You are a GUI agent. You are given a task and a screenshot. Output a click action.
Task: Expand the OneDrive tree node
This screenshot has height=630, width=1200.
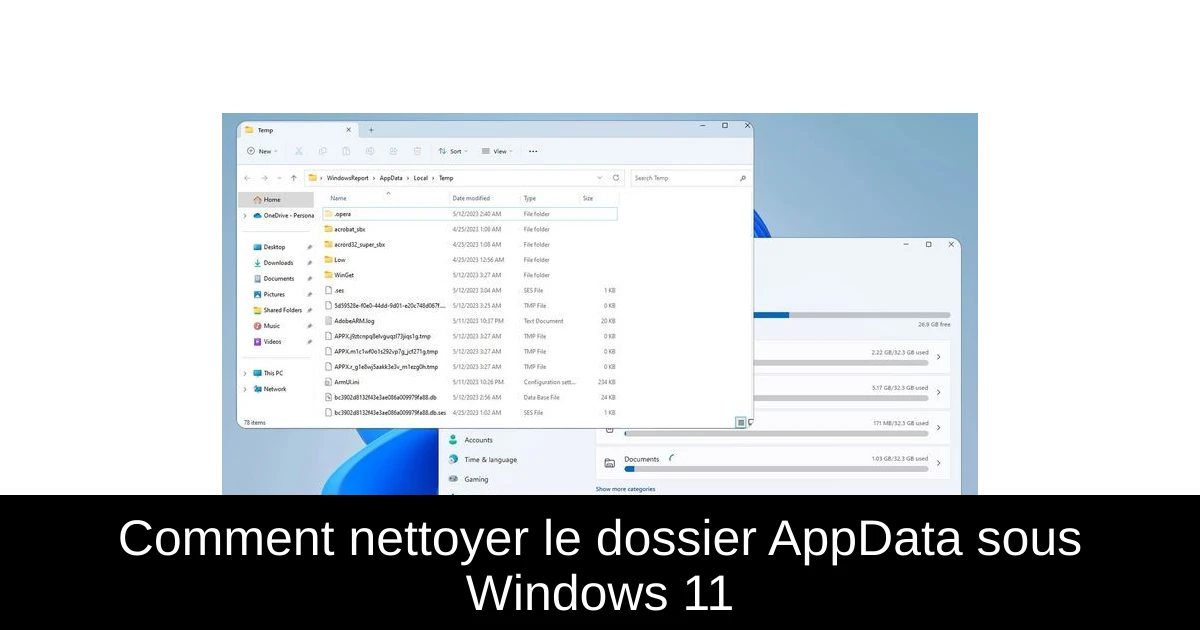coord(245,215)
